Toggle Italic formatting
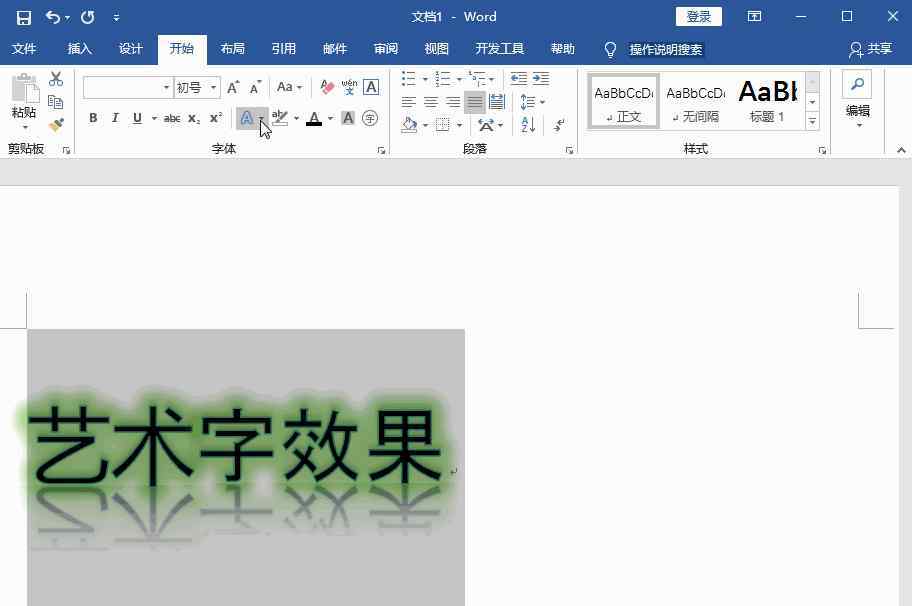The width and height of the screenshot is (912, 606). point(115,118)
